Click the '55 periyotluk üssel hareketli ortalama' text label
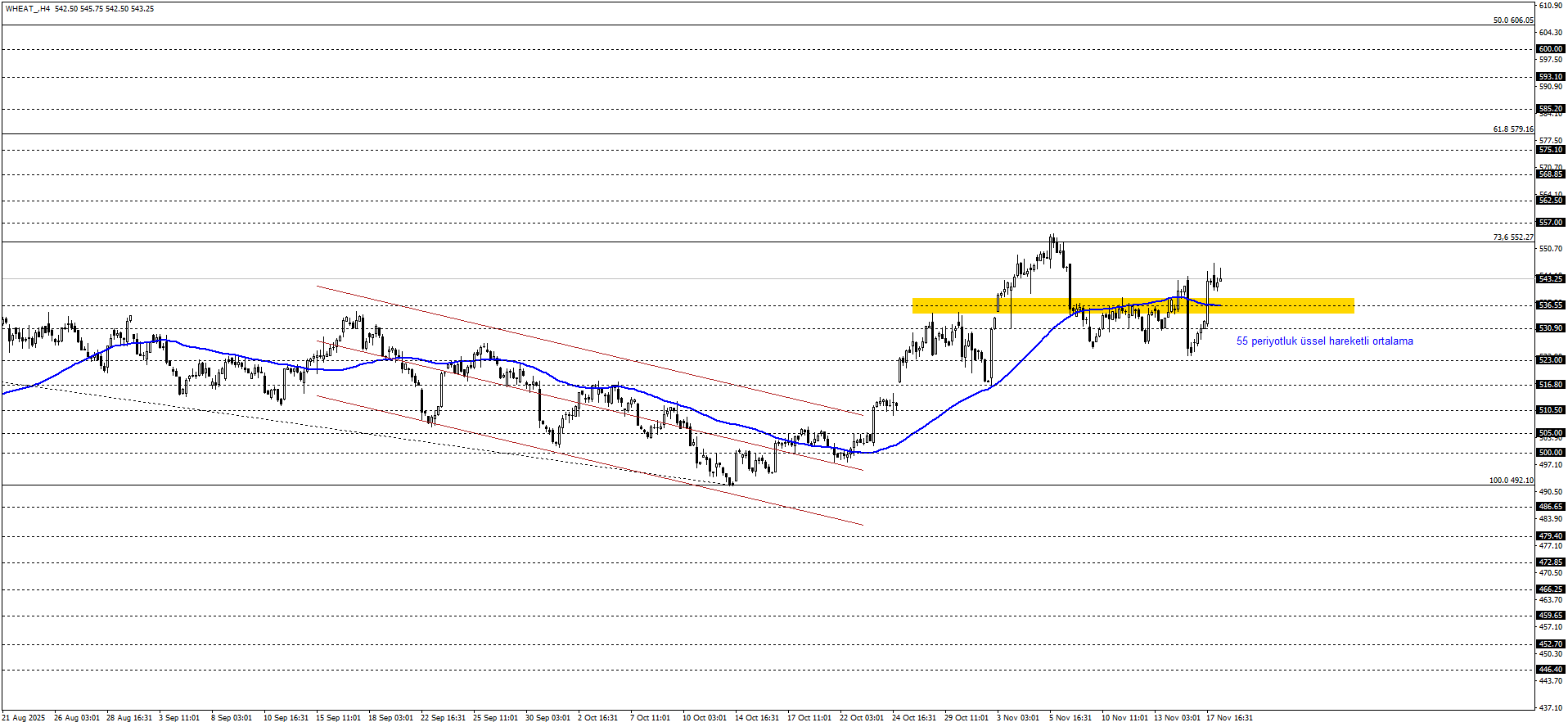1568x727 pixels. coord(1324,341)
